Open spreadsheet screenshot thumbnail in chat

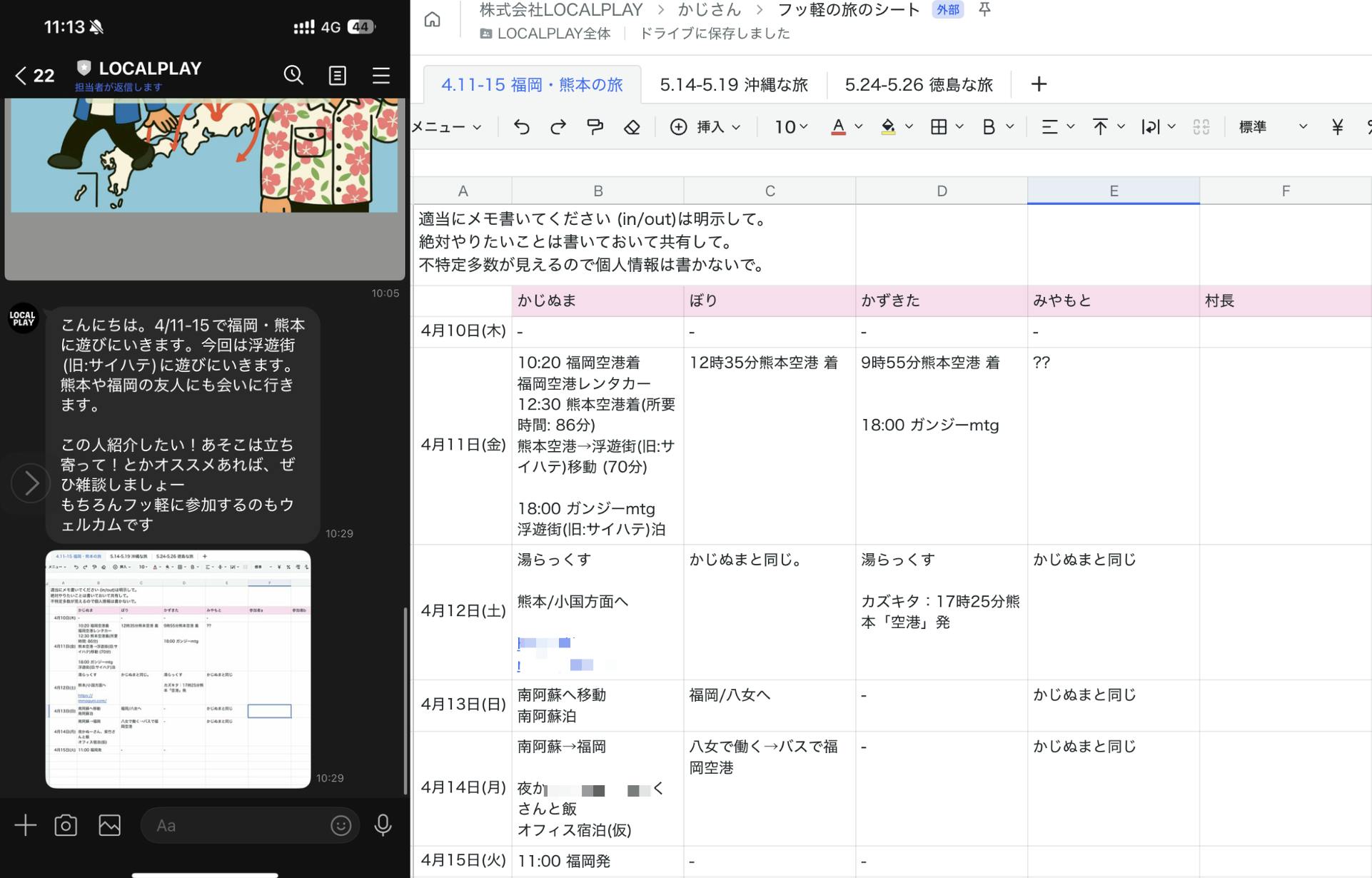coord(178,669)
